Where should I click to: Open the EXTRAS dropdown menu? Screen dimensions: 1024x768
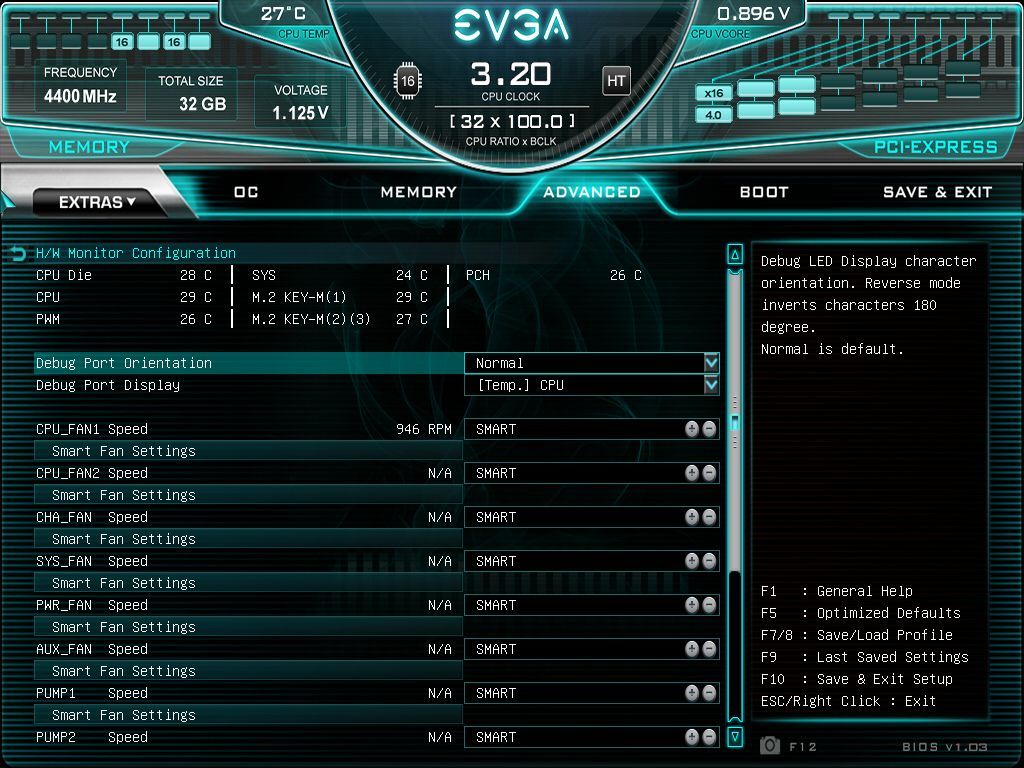tap(97, 202)
